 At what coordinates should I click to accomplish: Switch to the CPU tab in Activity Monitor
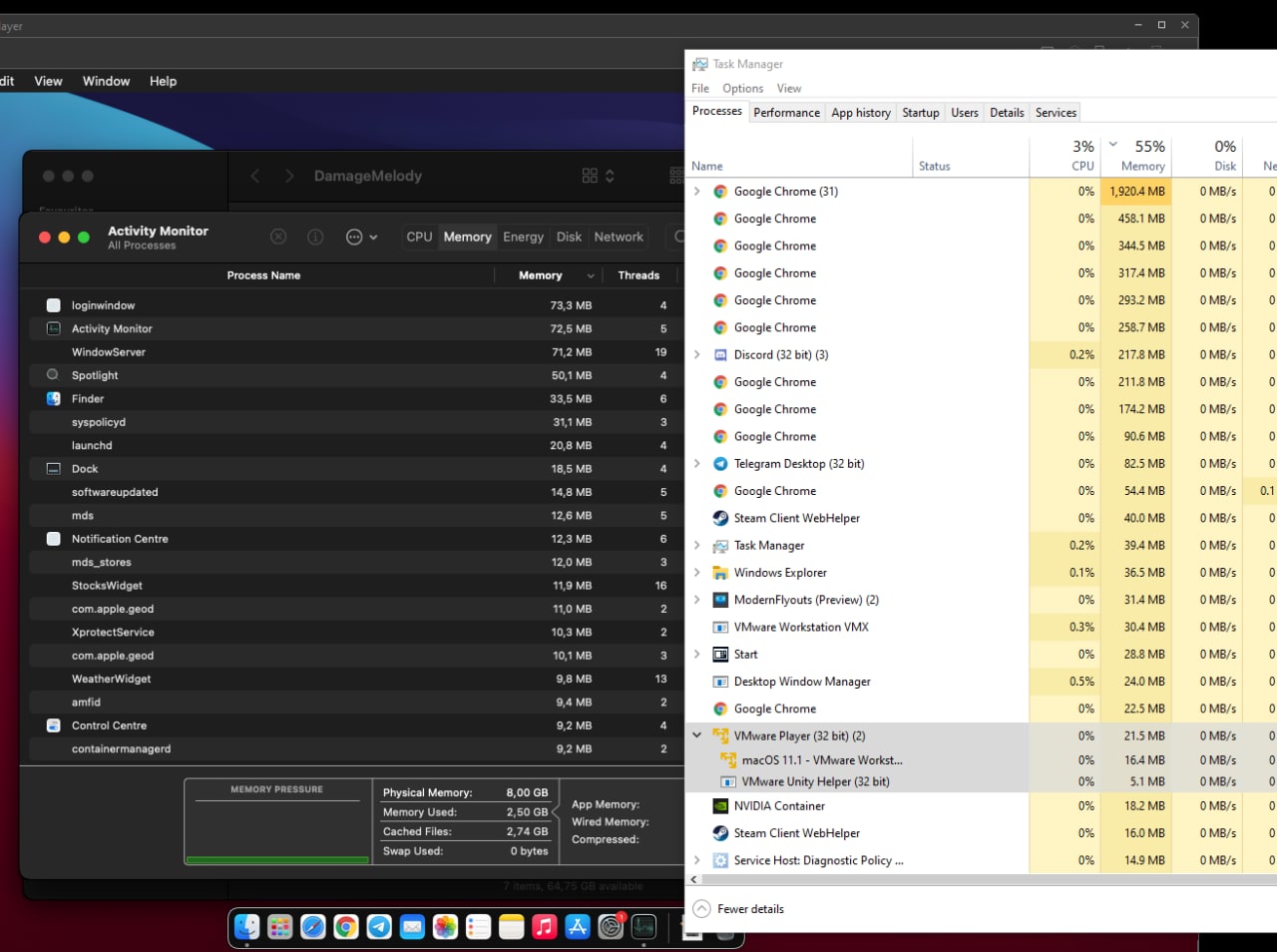pos(419,237)
